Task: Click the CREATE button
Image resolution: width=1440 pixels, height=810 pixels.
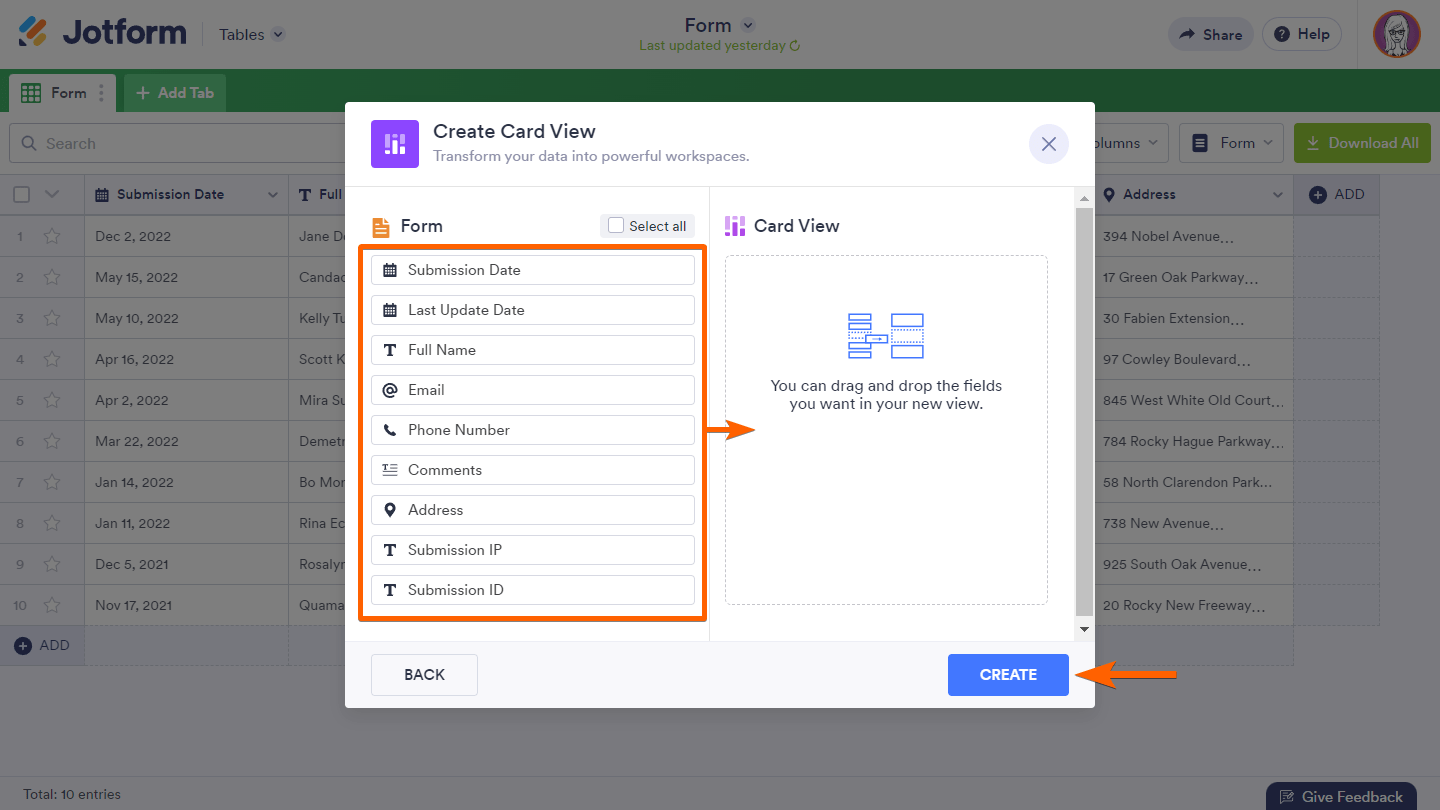Action: coord(1008,675)
